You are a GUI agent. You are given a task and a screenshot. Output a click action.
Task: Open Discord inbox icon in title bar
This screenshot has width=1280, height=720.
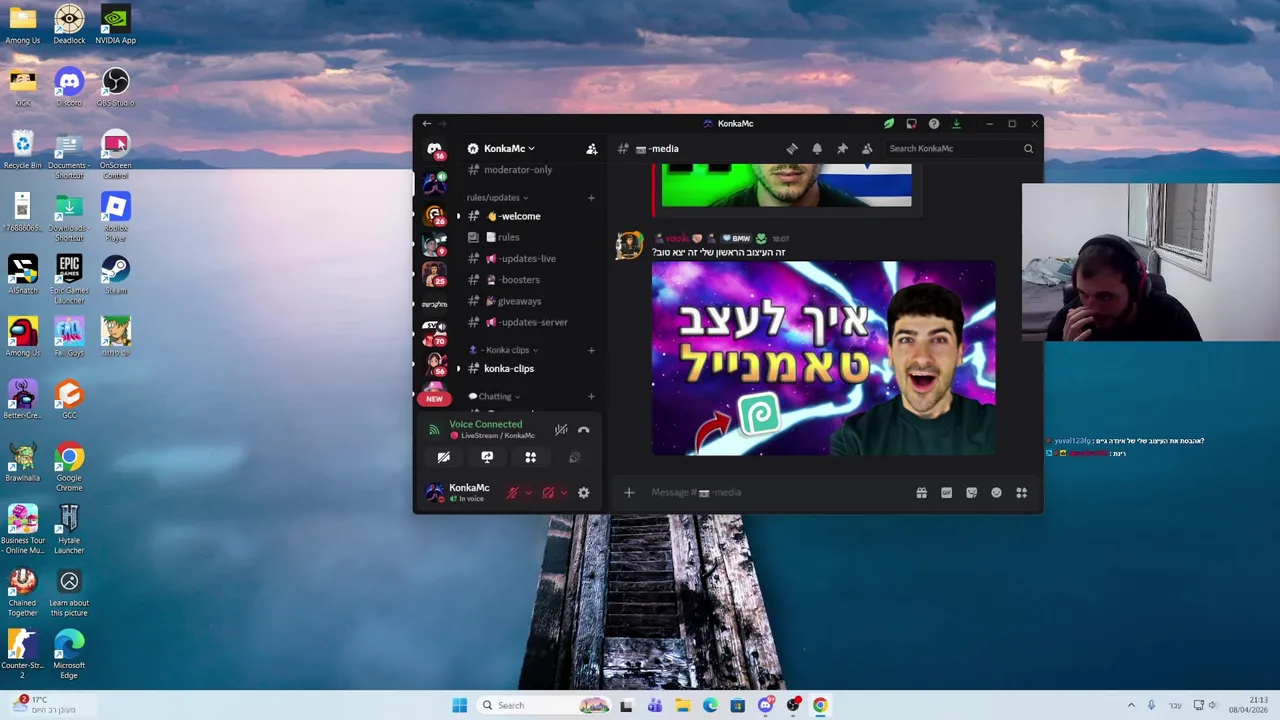coord(911,124)
